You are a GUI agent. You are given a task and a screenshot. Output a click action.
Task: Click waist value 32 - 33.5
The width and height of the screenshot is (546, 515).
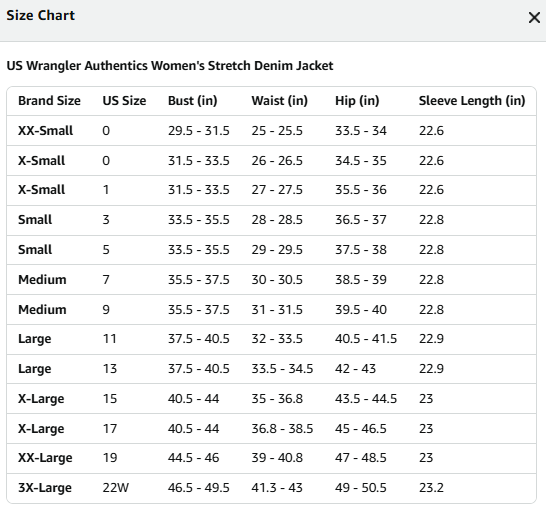click(277, 339)
